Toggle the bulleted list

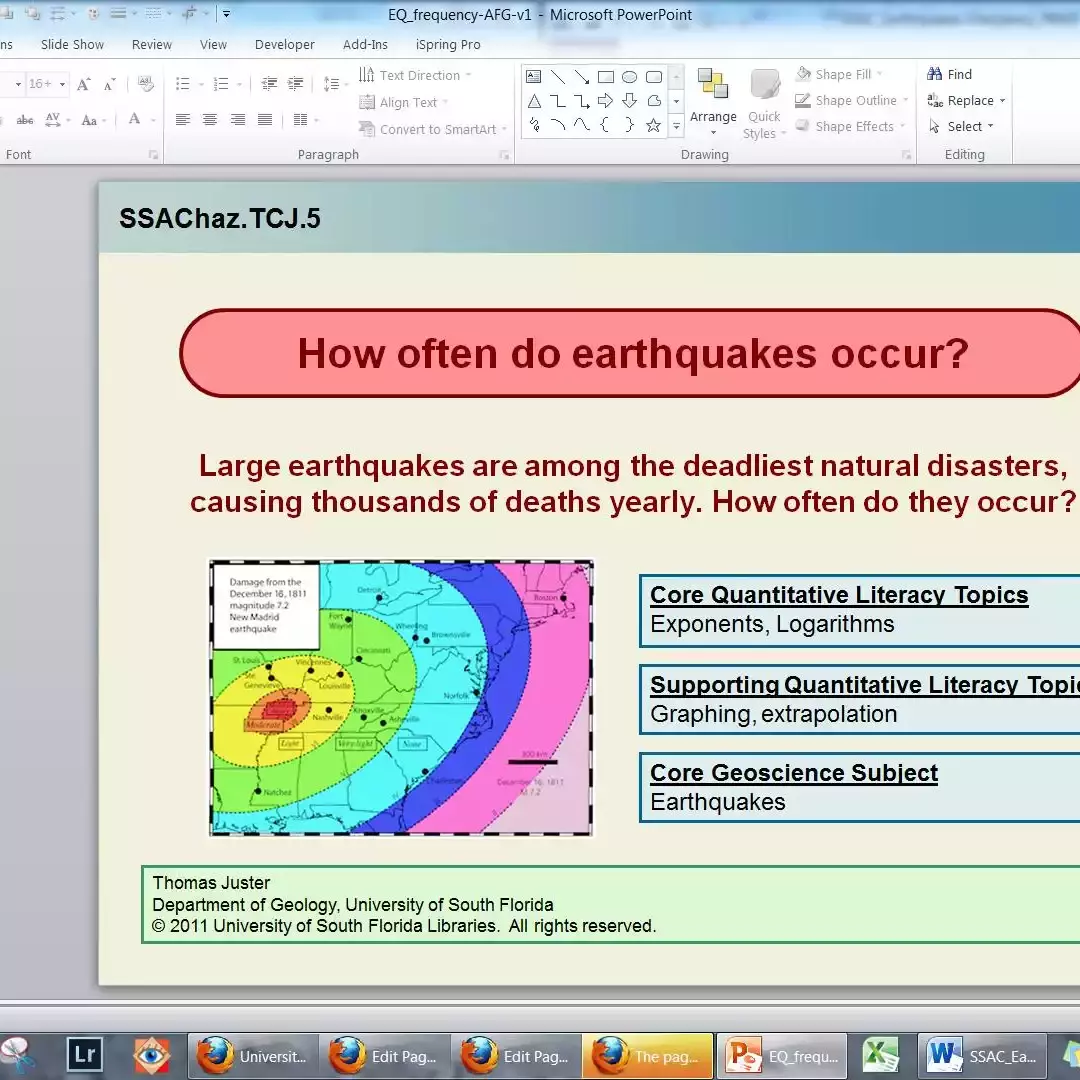(184, 83)
